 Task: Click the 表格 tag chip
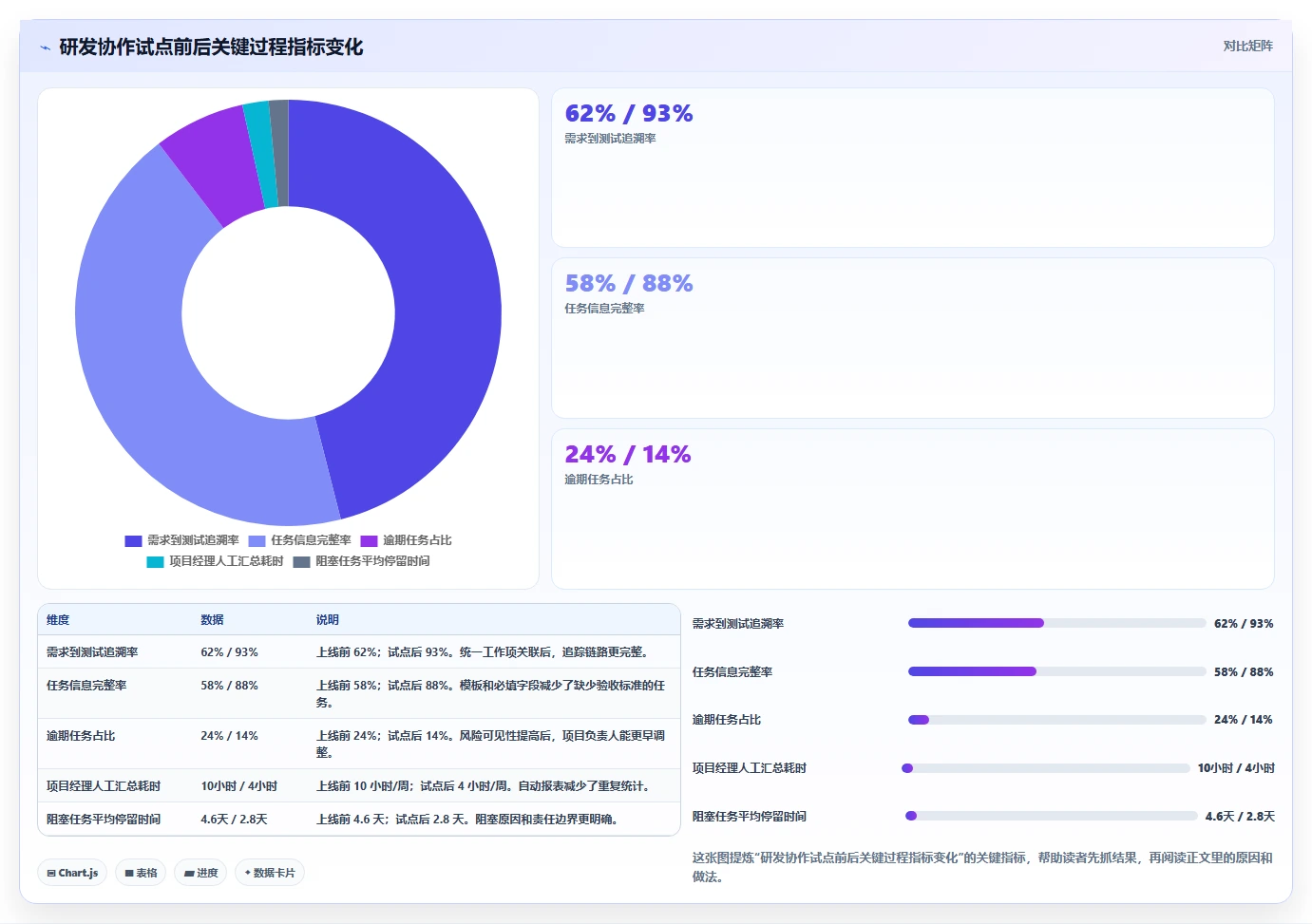point(141,873)
